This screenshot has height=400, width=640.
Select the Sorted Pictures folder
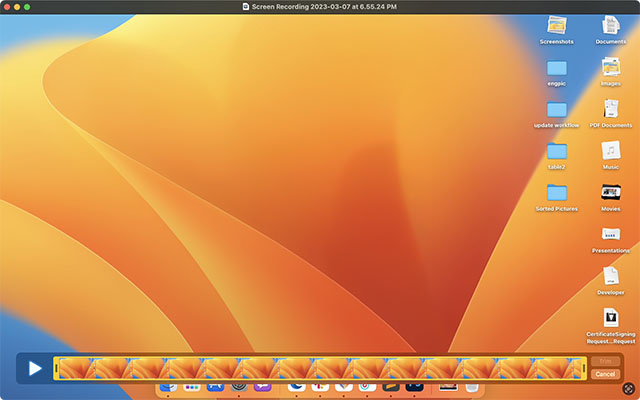click(x=557, y=192)
